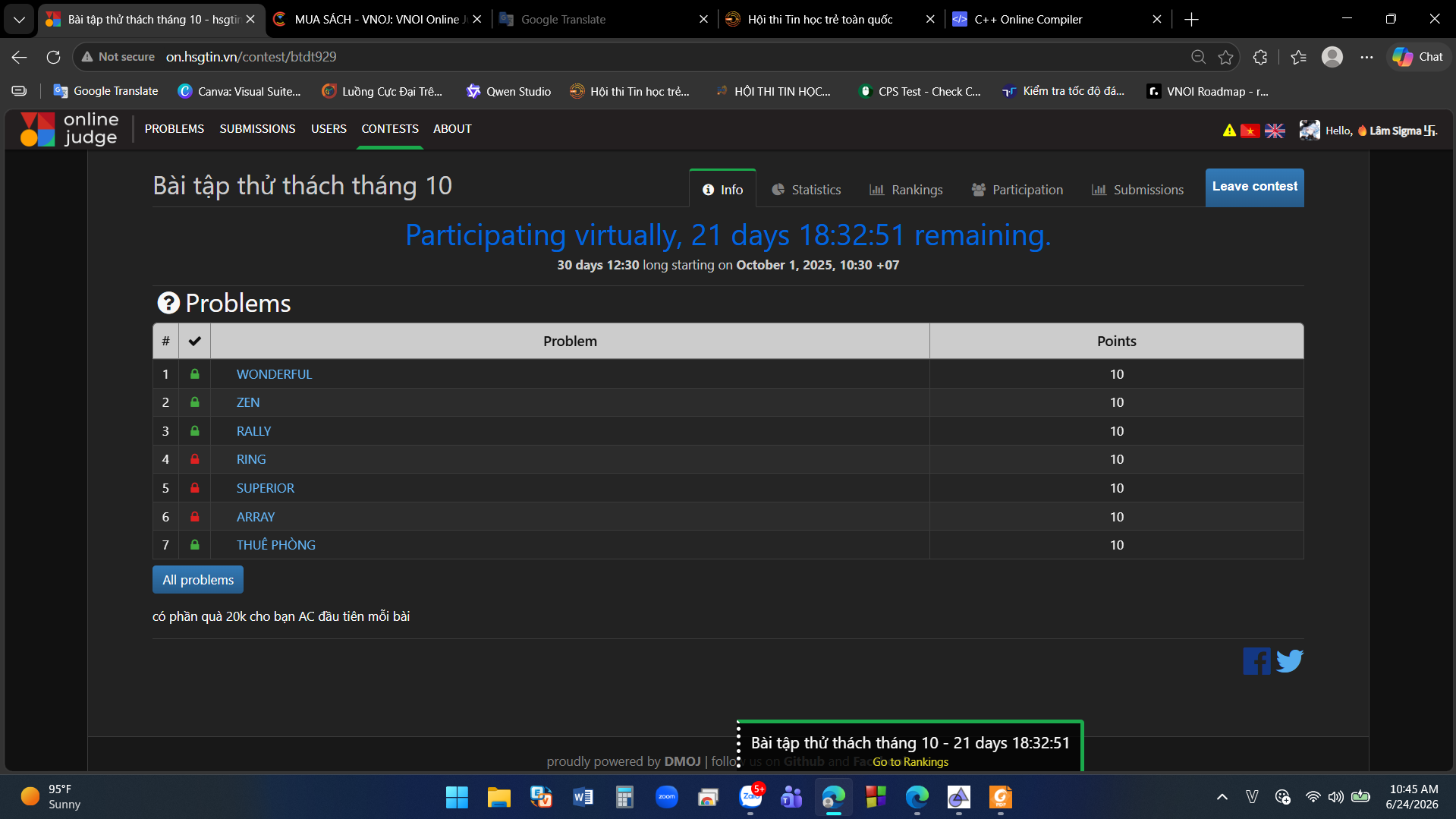This screenshot has width=1456, height=819.
Task: Open SUPERIOR problem
Action: point(266,488)
